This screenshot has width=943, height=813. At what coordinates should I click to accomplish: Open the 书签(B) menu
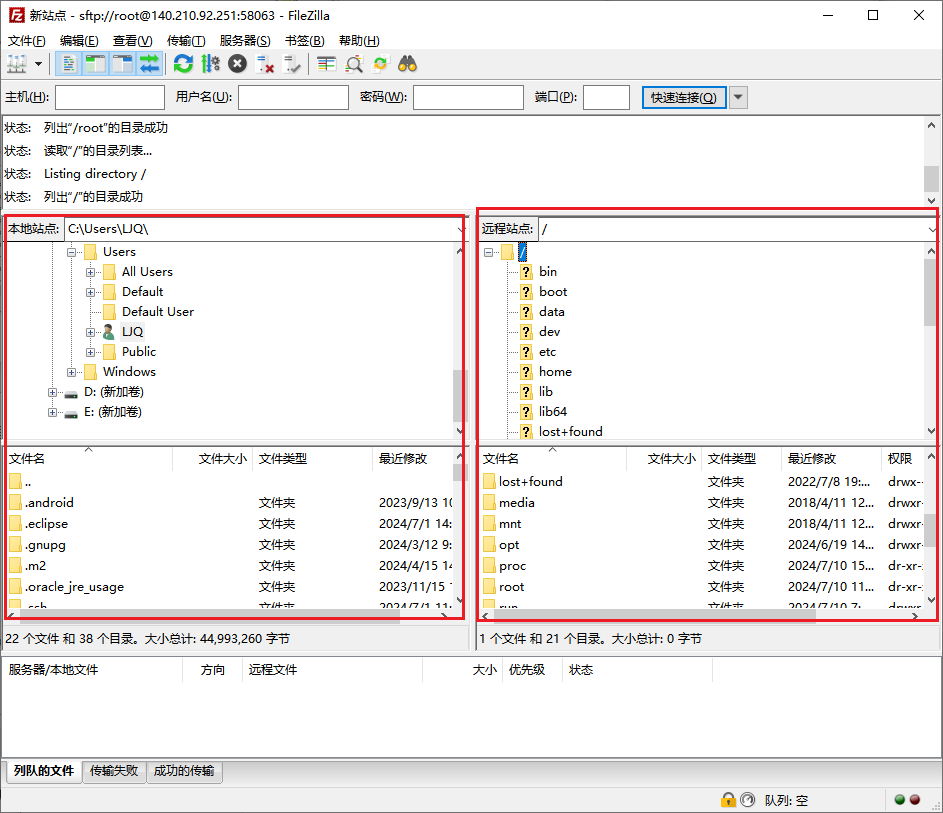(x=304, y=40)
